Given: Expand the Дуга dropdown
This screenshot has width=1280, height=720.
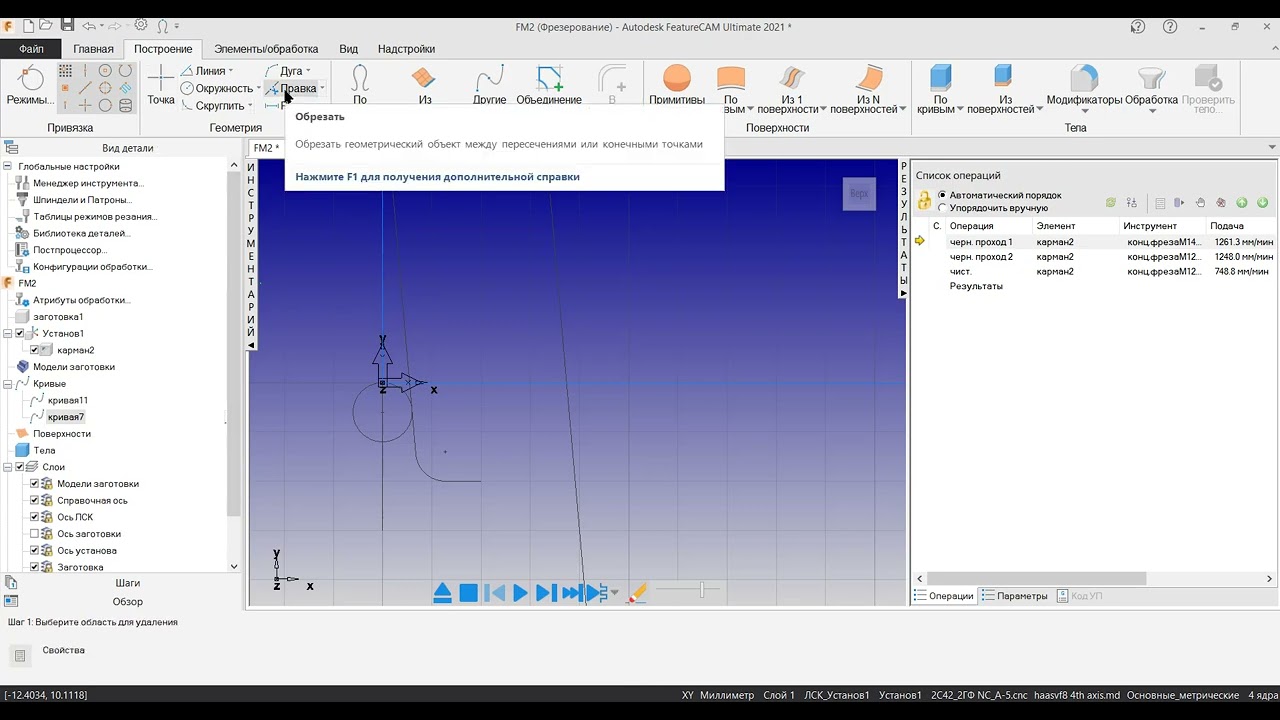Looking at the screenshot, I should pos(308,71).
